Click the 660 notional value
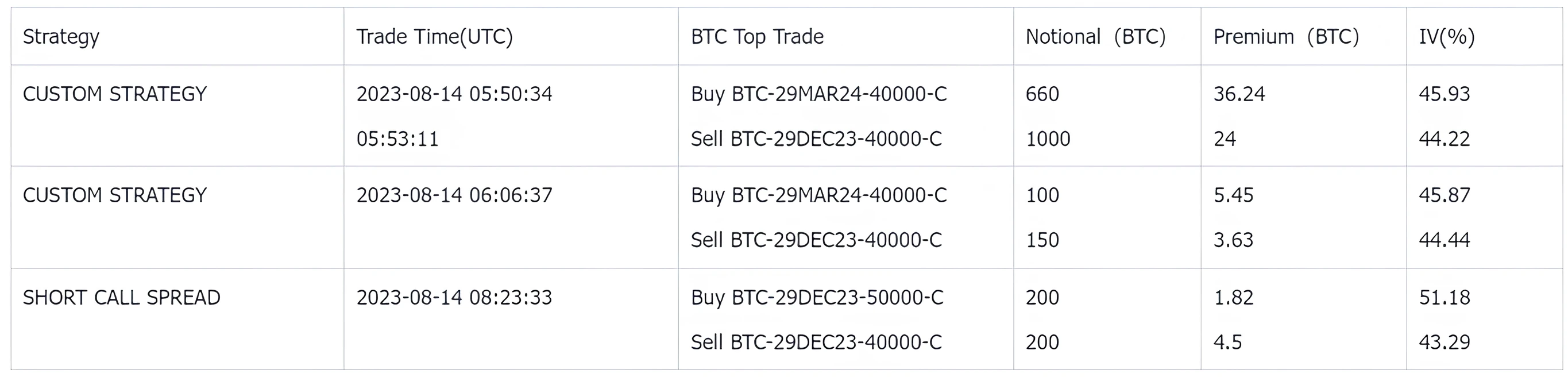 coord(1042,94)
